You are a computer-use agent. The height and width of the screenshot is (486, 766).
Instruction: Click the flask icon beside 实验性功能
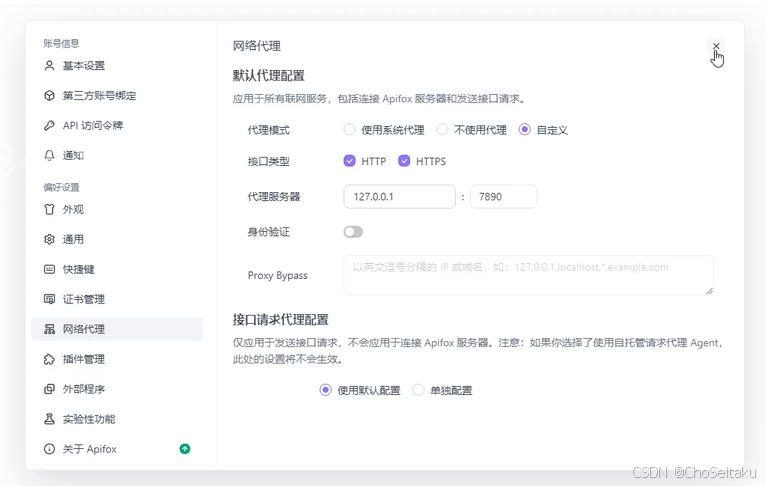click(x=49, y=419)
